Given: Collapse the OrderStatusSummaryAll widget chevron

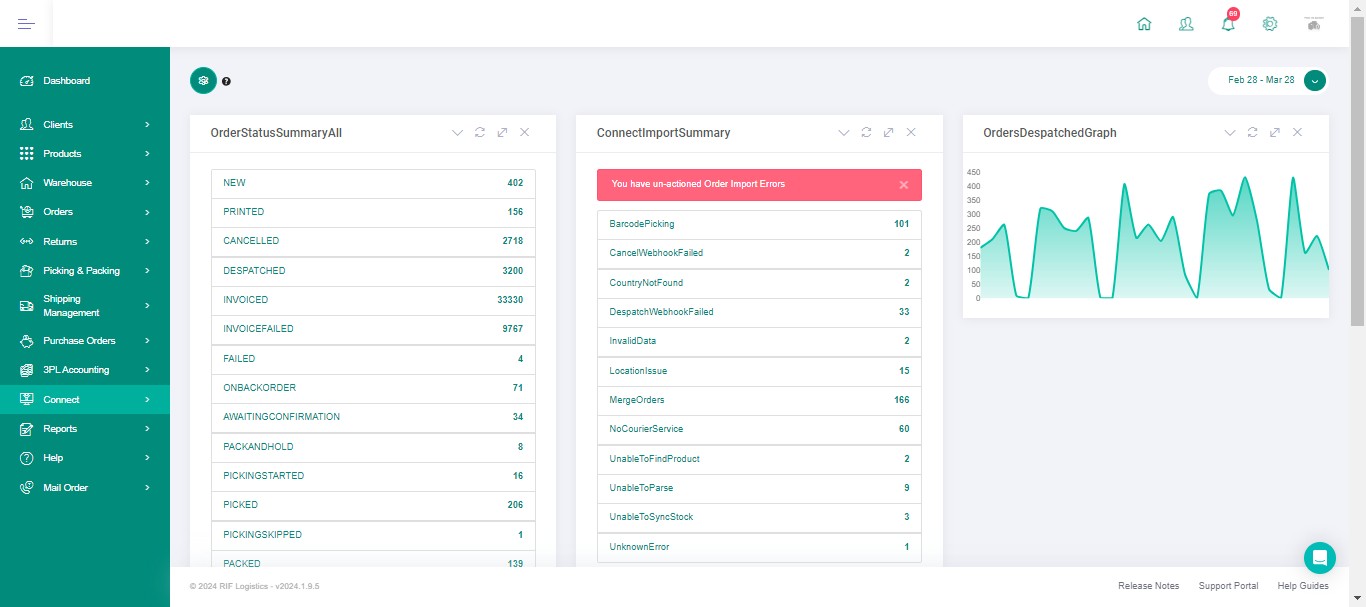Looking at the screenshot, I should [457, 132].
